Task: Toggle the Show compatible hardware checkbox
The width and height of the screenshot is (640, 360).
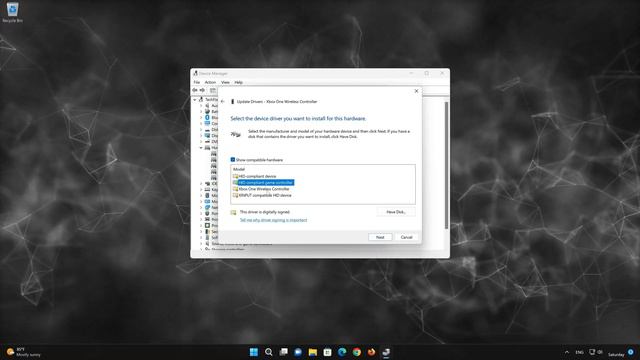Action: tap(233, 160)
